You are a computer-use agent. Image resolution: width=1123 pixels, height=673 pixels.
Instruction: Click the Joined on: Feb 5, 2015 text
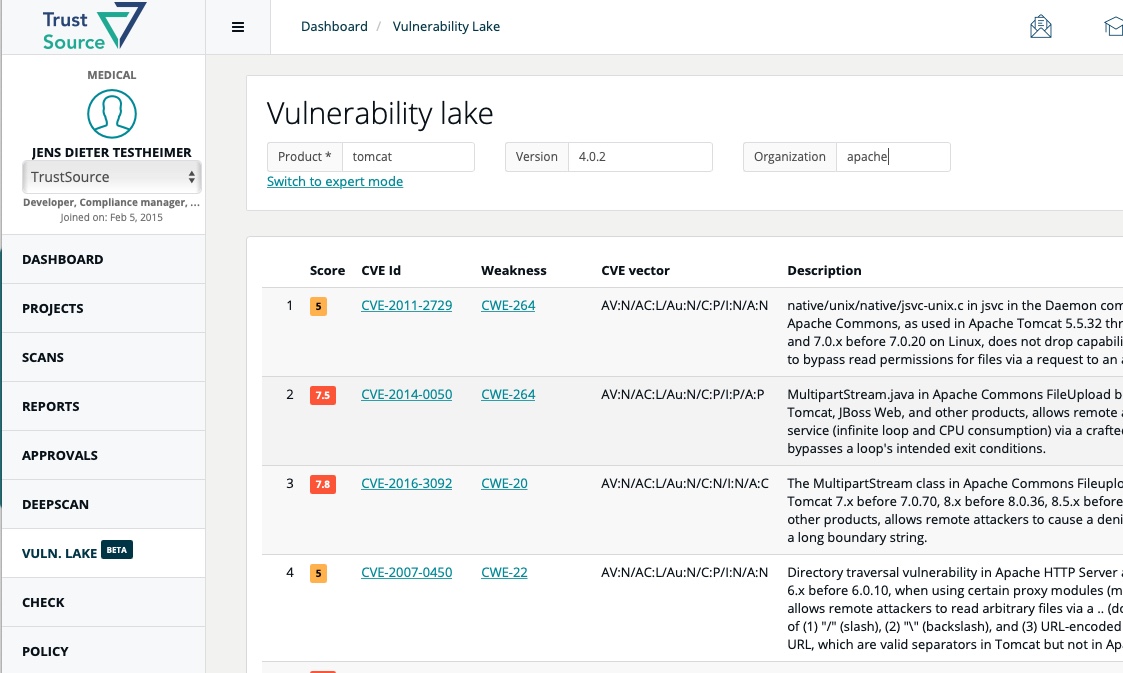[x=112, y=218]
